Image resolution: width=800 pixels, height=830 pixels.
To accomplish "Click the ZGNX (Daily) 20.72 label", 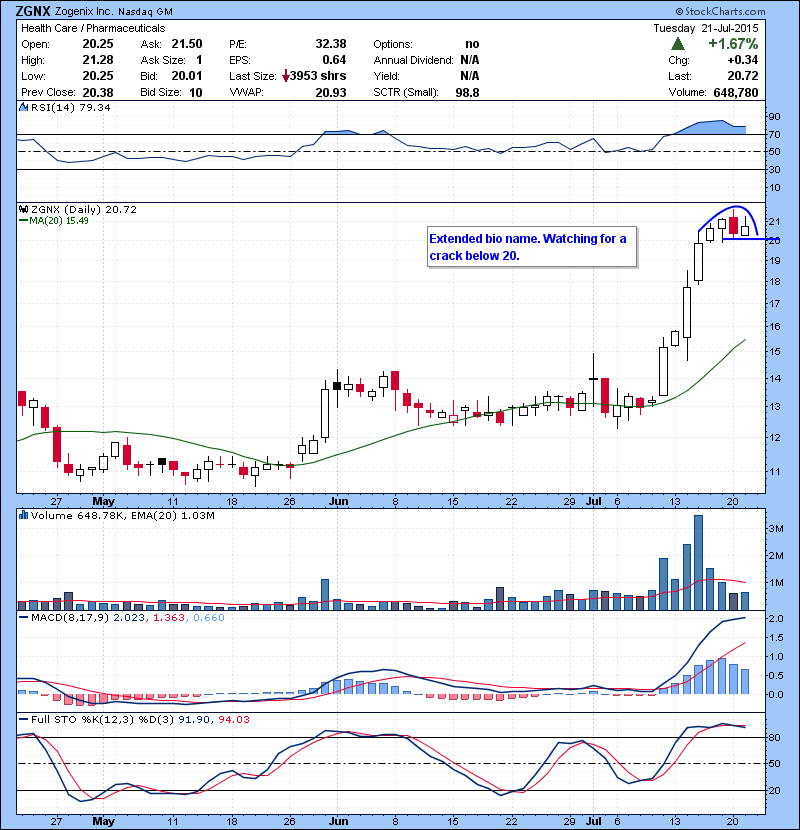I will [84, 210].
